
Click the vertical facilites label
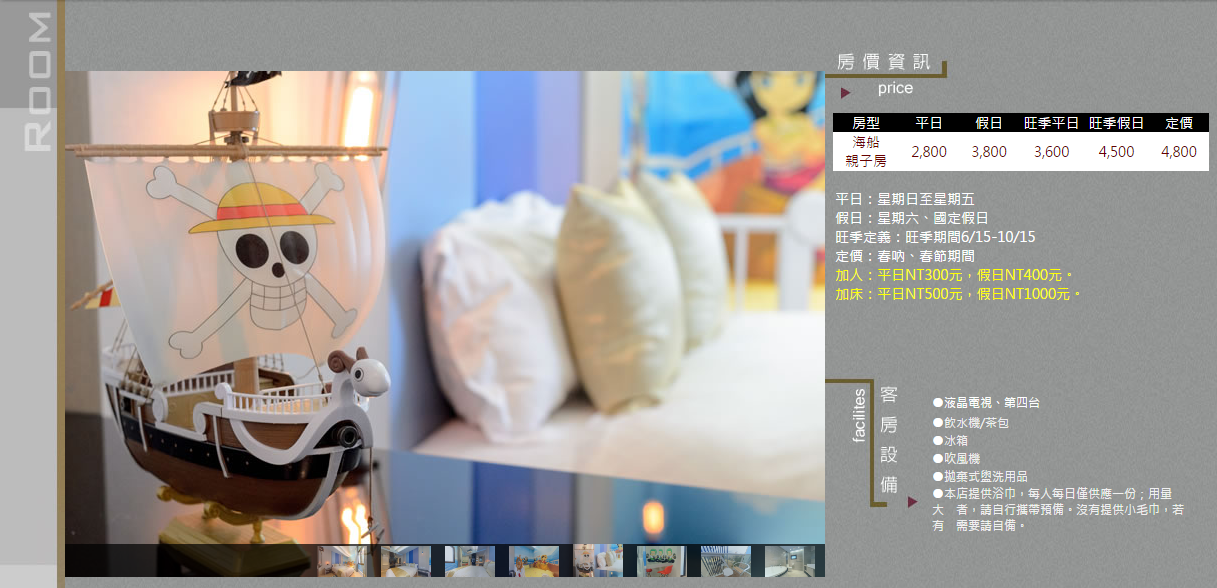pyautogui.click(x=859, y=415)
